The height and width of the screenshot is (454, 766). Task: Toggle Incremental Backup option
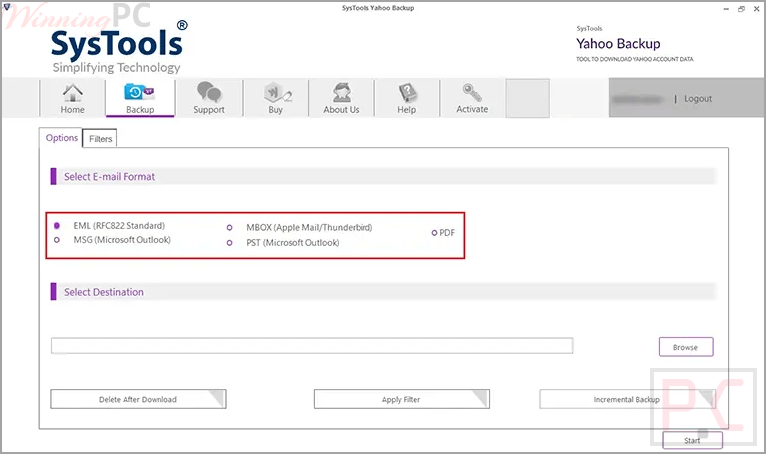click(x=627, y=399)
